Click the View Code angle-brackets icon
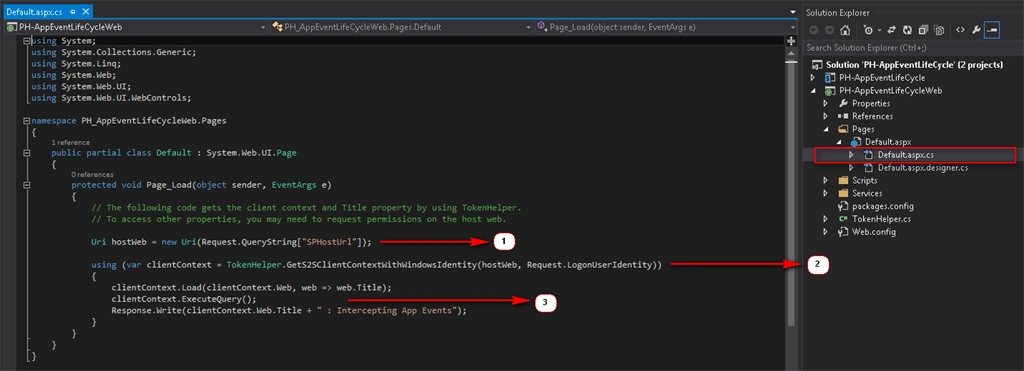 click(960, 30)
